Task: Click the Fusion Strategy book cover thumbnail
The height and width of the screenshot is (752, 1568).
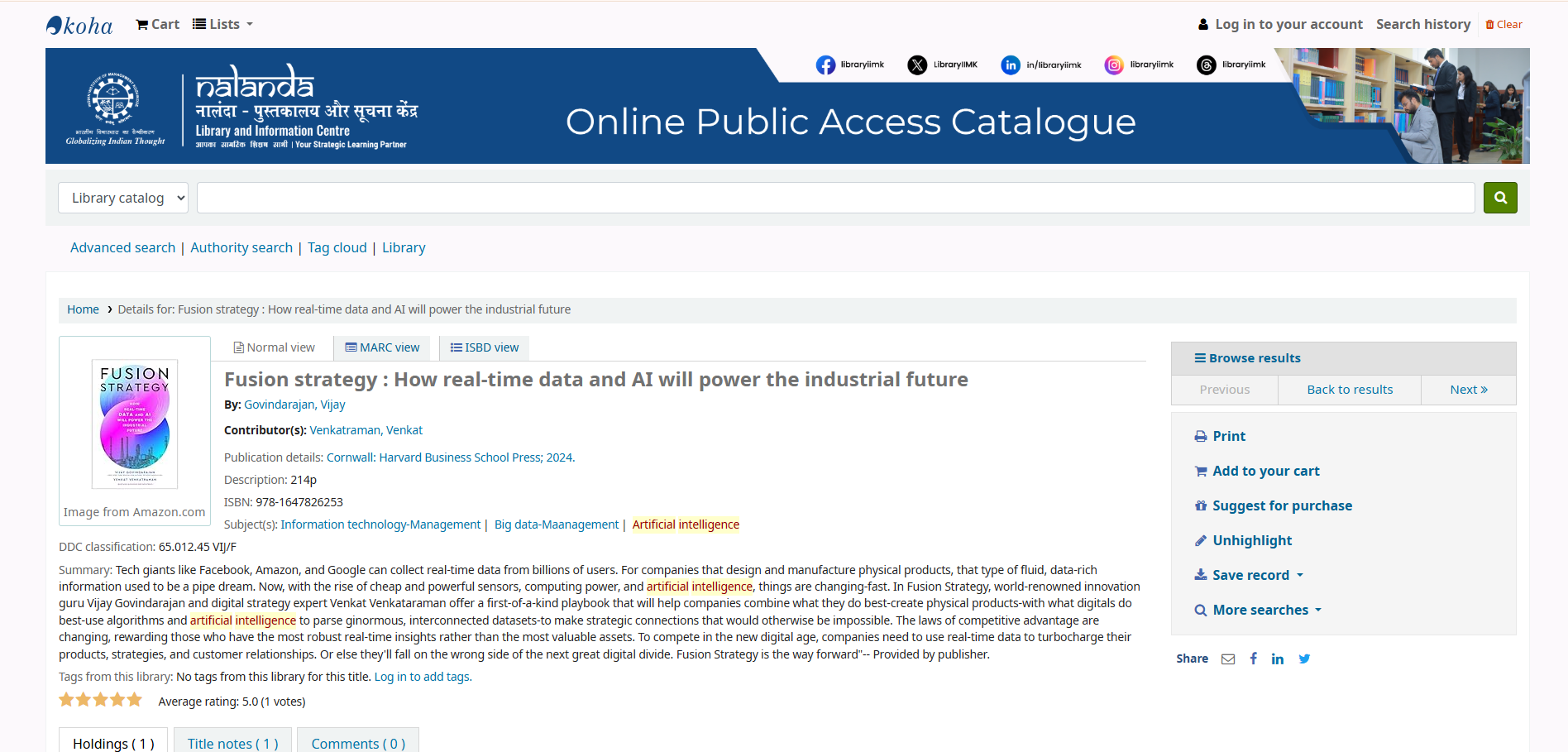Action: [135, 424]
